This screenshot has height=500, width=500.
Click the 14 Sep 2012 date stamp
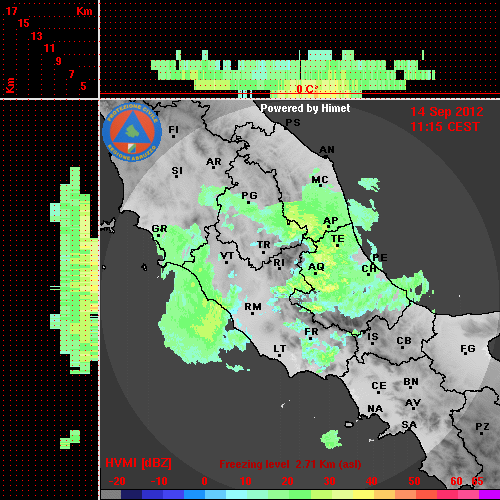[x=447, y=112]
